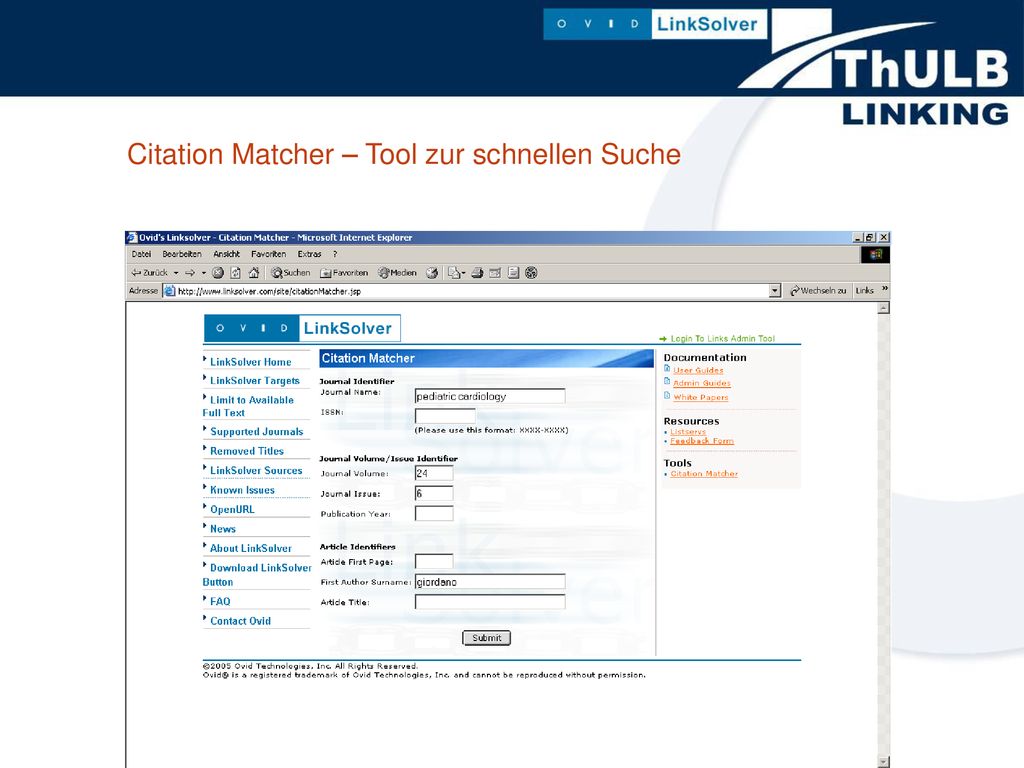Click the Article Title input field
Image resolution: width=1024 pixels, height=768 pixels.
tap(490, 601)
